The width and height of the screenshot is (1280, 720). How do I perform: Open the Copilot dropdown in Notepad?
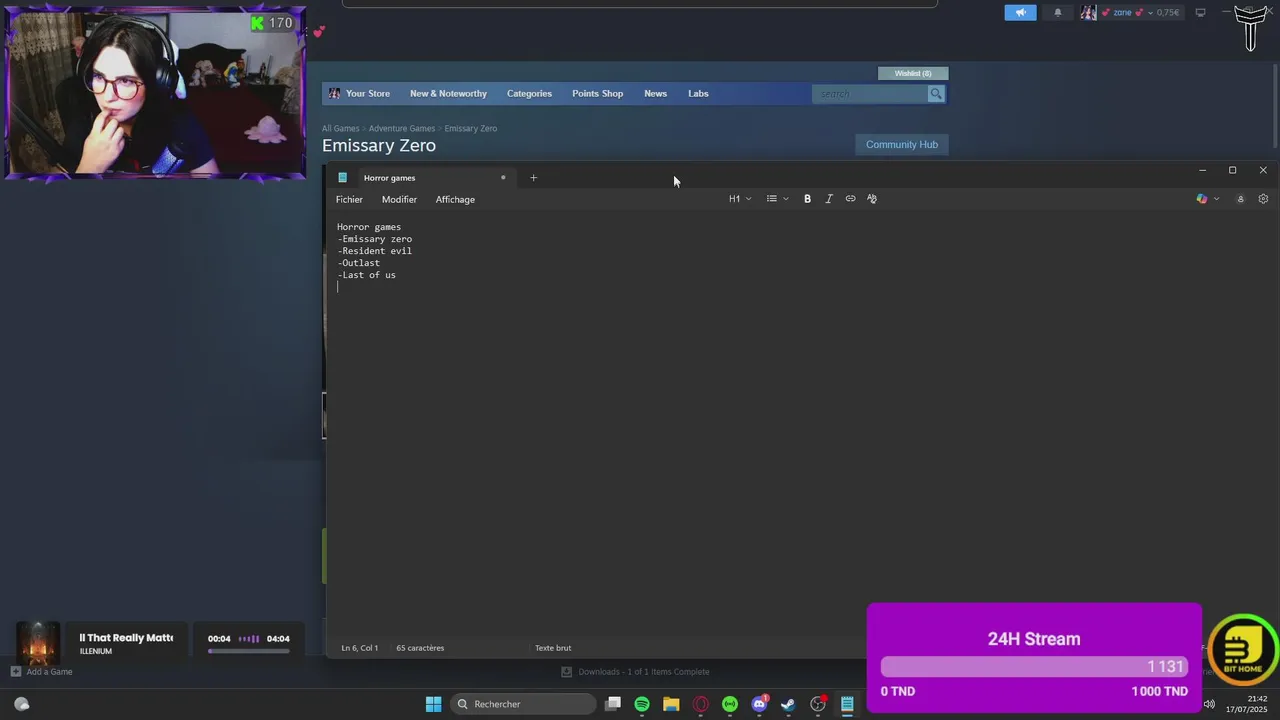click(1208, 199)
